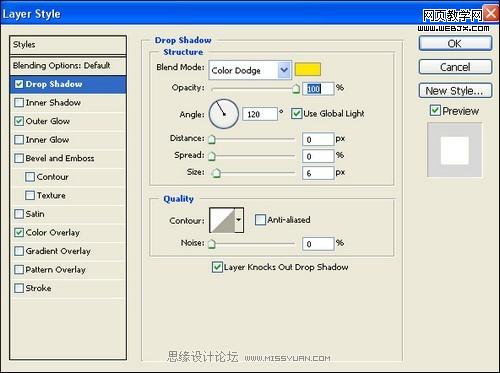Click the Distance slider handle
The height and width of the screenshot is (373, 500).
[x=212, y=139]
